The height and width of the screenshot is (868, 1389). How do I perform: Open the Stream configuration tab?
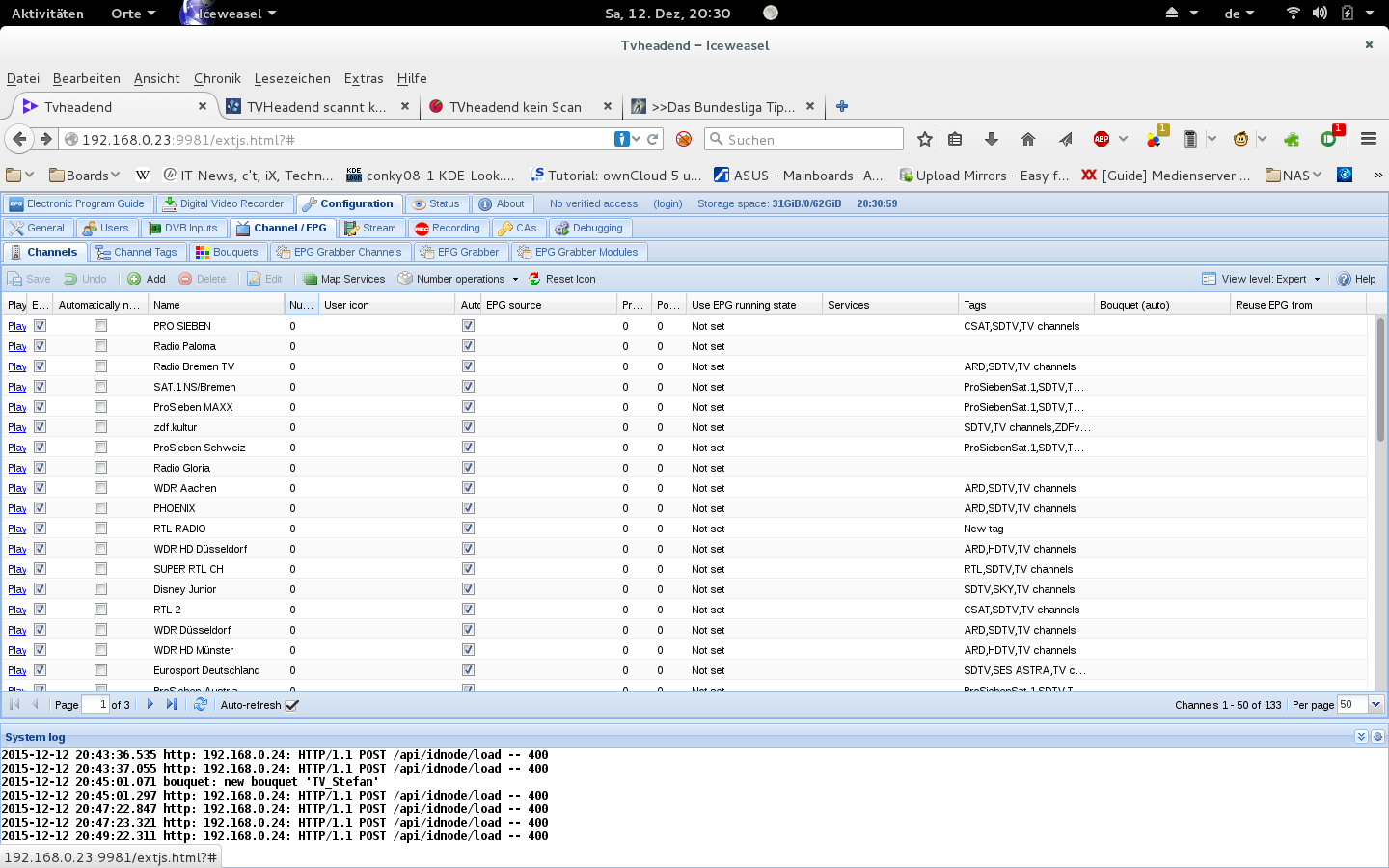(x=370, y=228)
